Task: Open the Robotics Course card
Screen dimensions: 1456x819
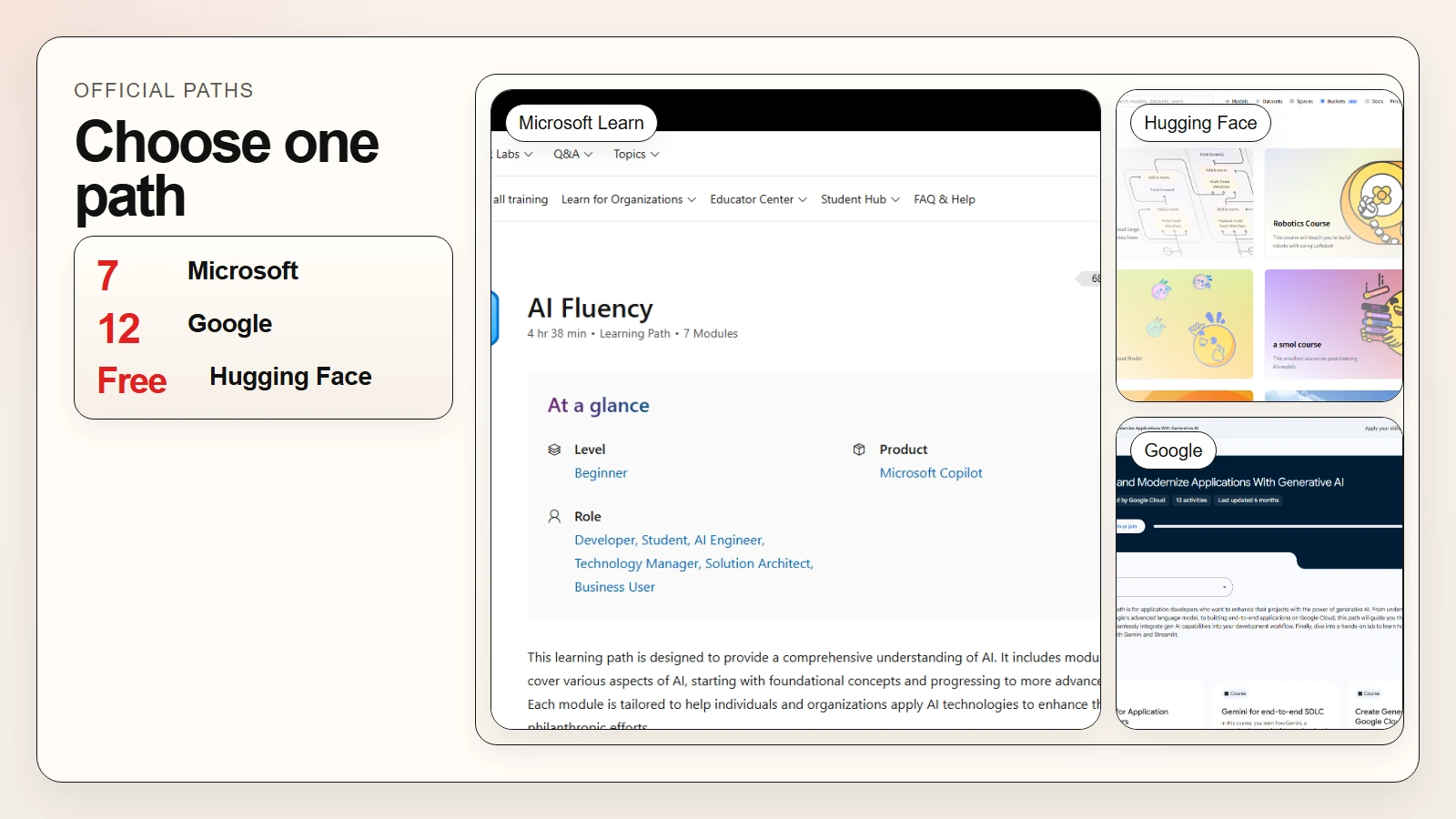Action: (x=1333, y=203)
